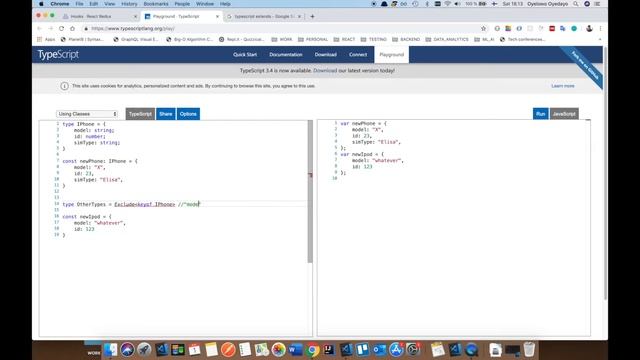The width and height of the screenshot is (640, 360).
Task: Click Learn more cookie link
Action: (x=562, y=86)
